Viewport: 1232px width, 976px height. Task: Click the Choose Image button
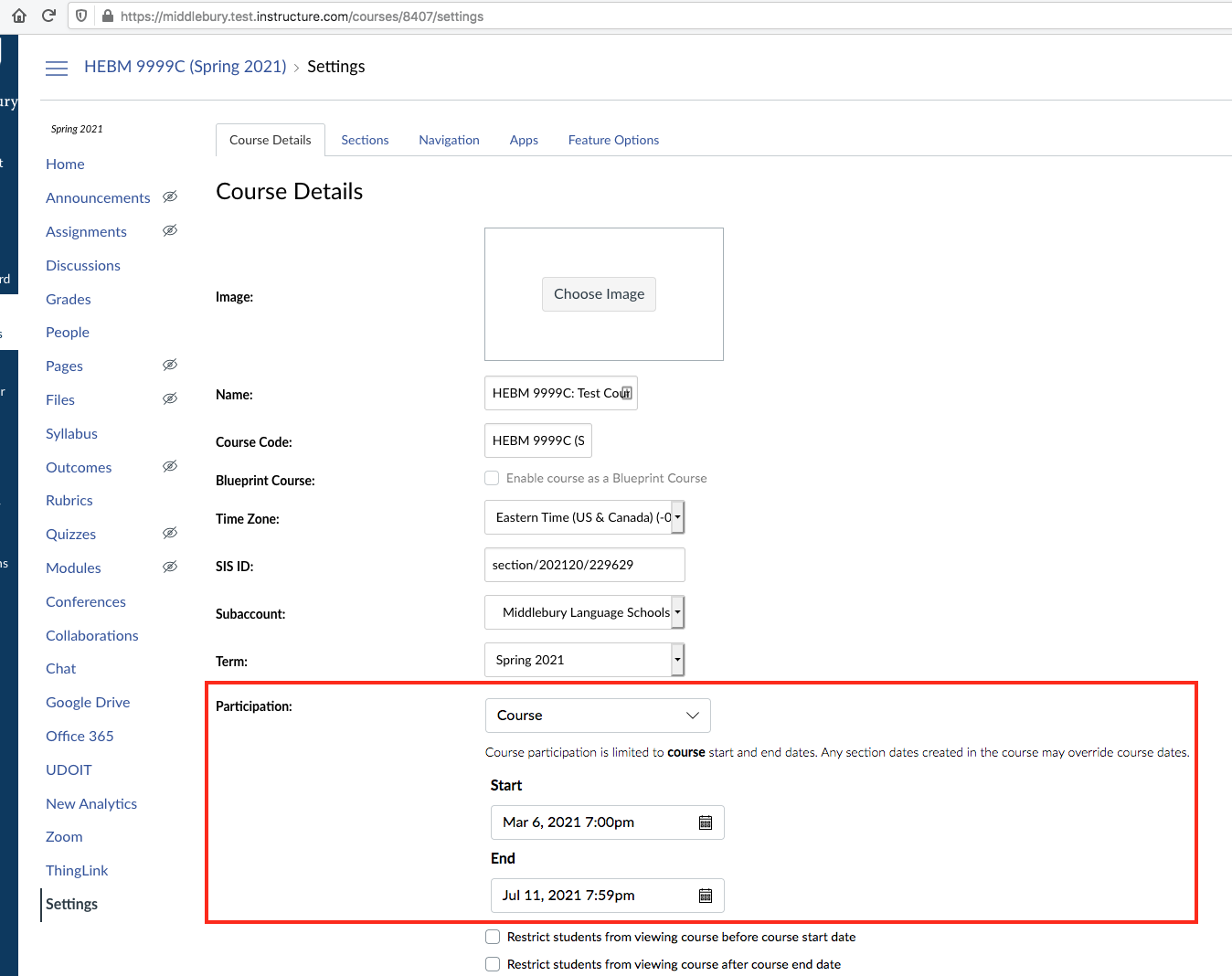coord(599,293)
